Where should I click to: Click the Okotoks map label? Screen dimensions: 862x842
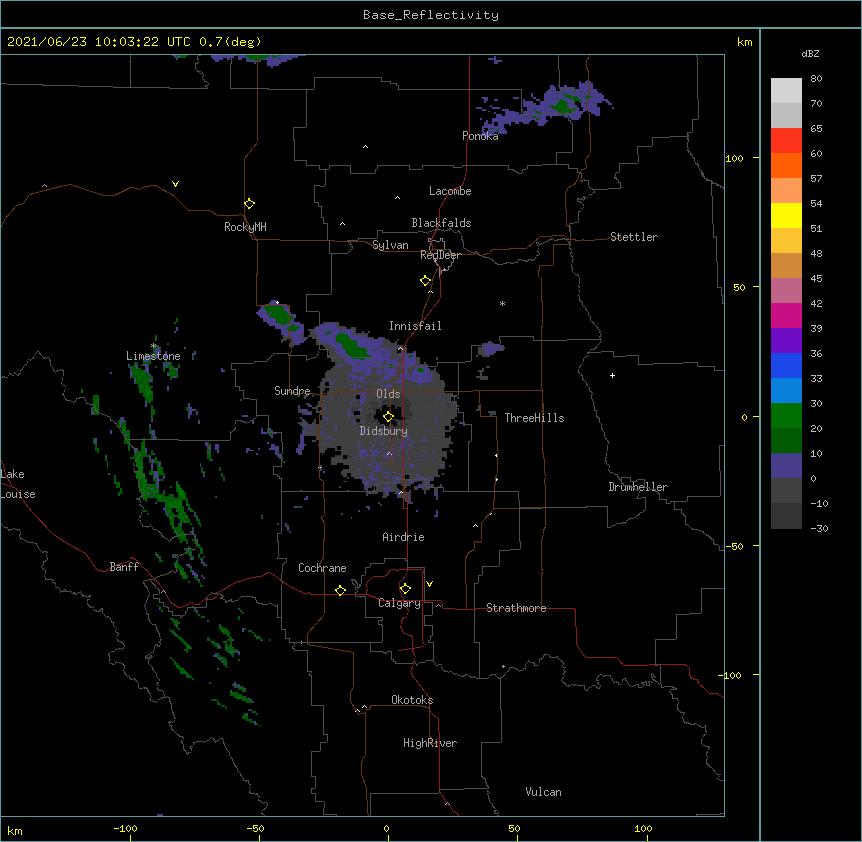(412, 700)
